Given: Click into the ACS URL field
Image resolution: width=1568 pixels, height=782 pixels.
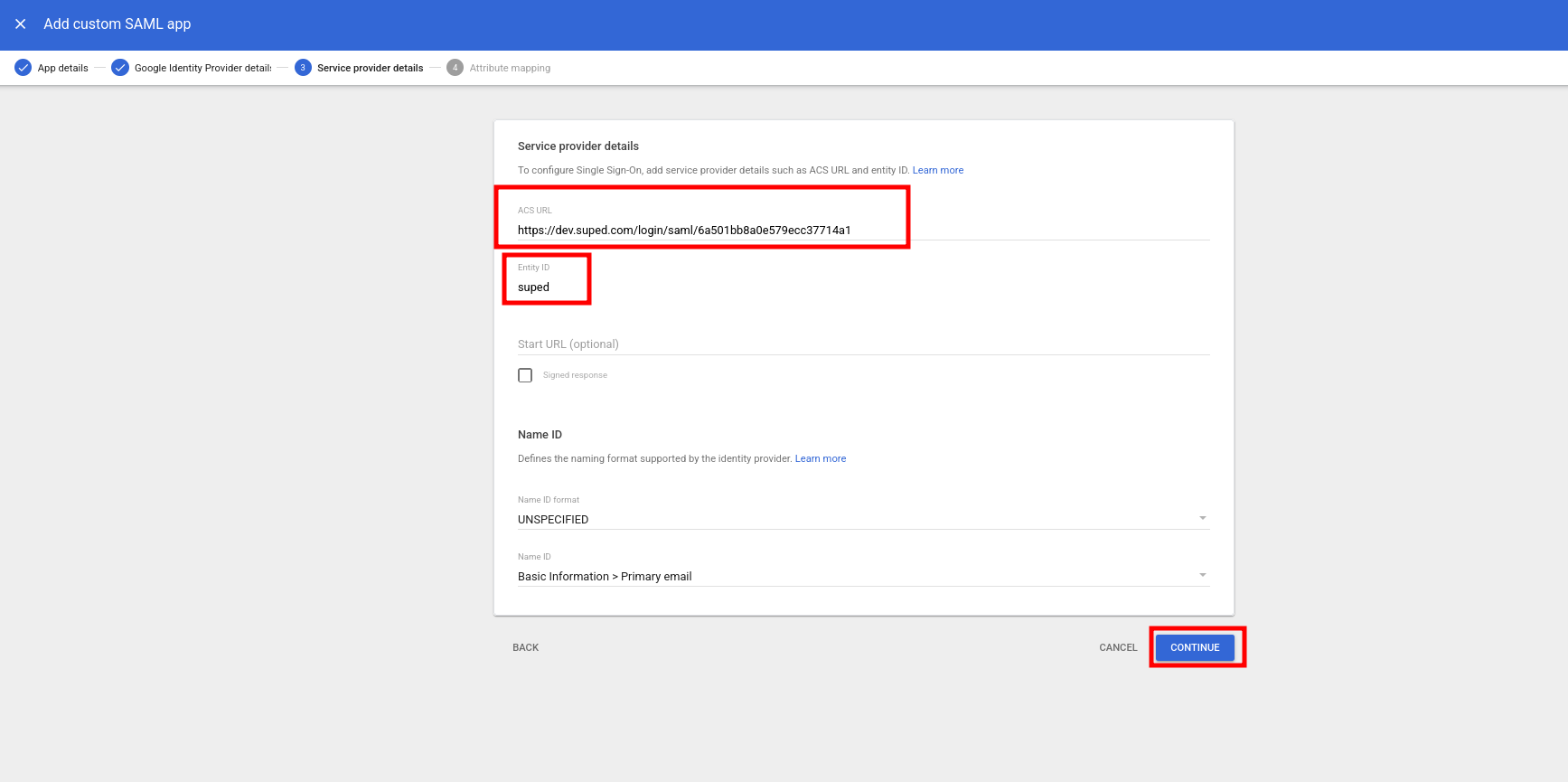Looking at the screenshot, I should (x=863, y=230).
